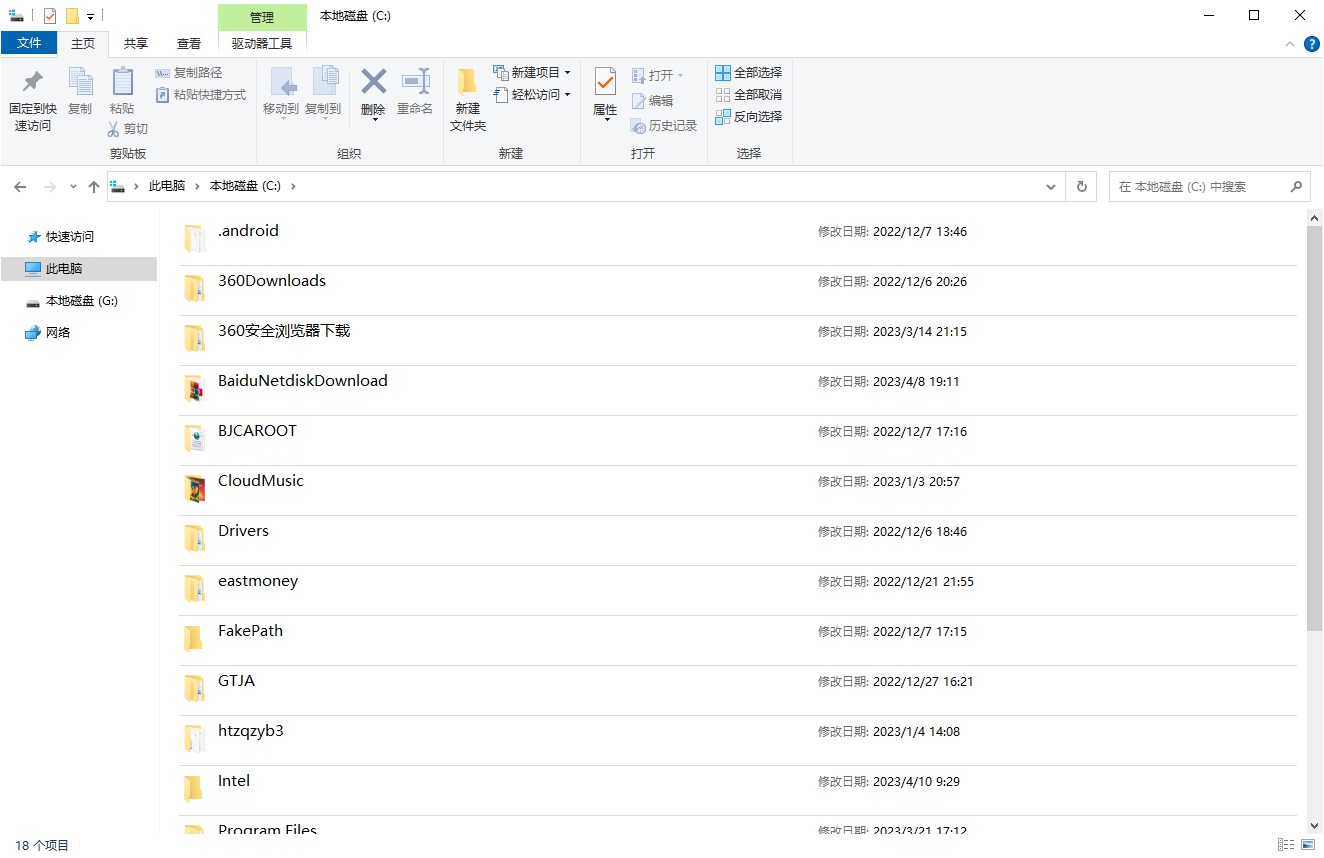This screenshot has width=1324, height=858.
Task: Open the BaiduNetdiskDownload folder
Action: pos(302,381)
